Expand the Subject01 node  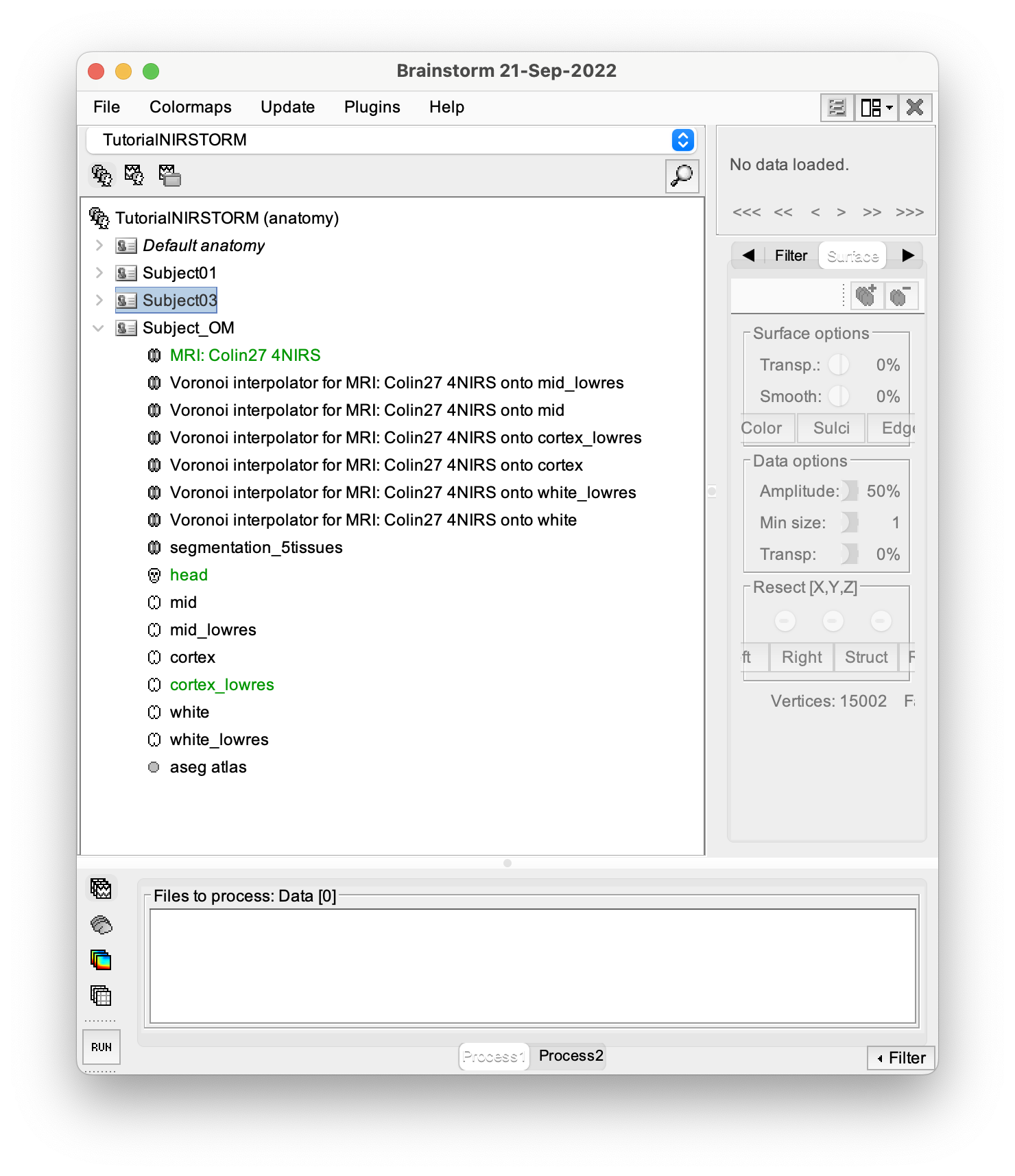[x=99, y=273]
